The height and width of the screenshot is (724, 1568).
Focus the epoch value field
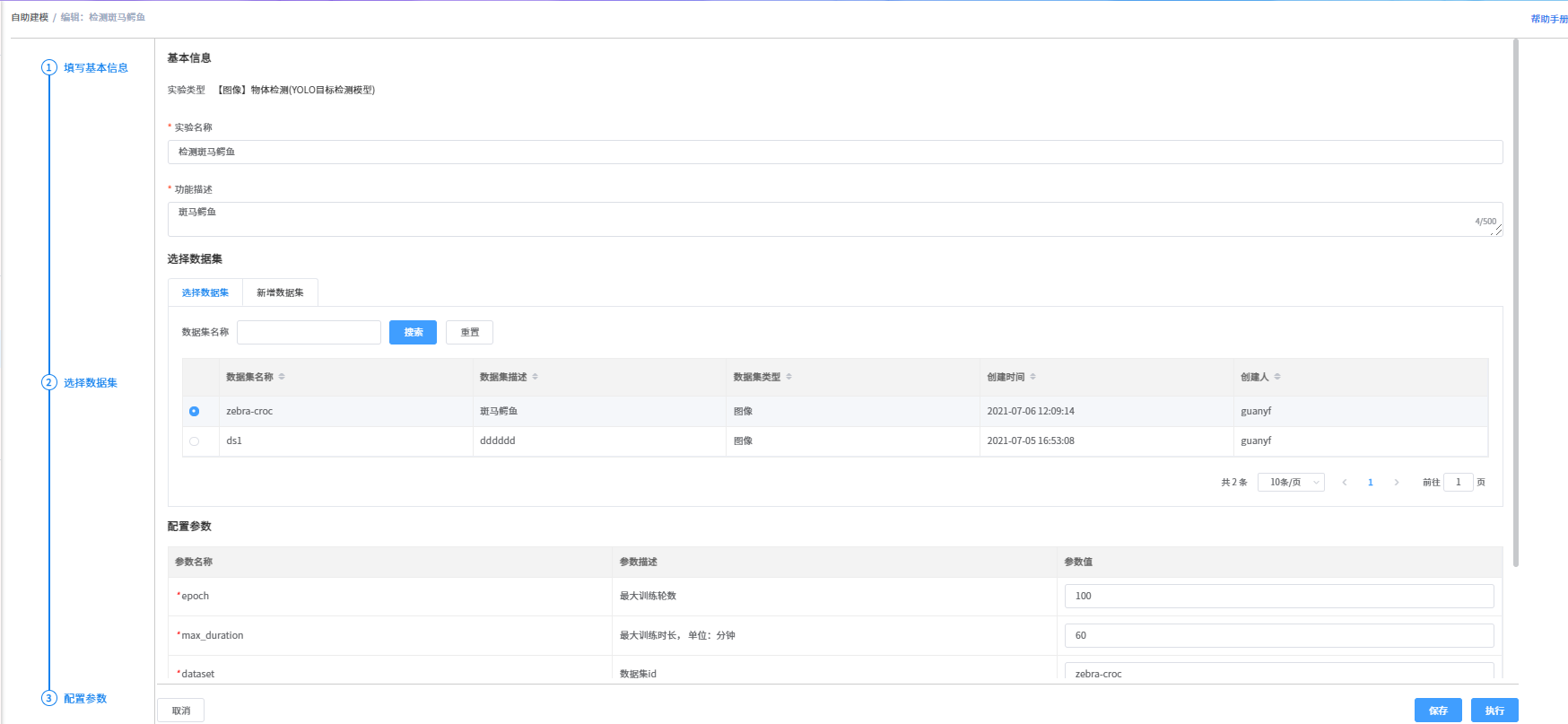pos(1279,596)
